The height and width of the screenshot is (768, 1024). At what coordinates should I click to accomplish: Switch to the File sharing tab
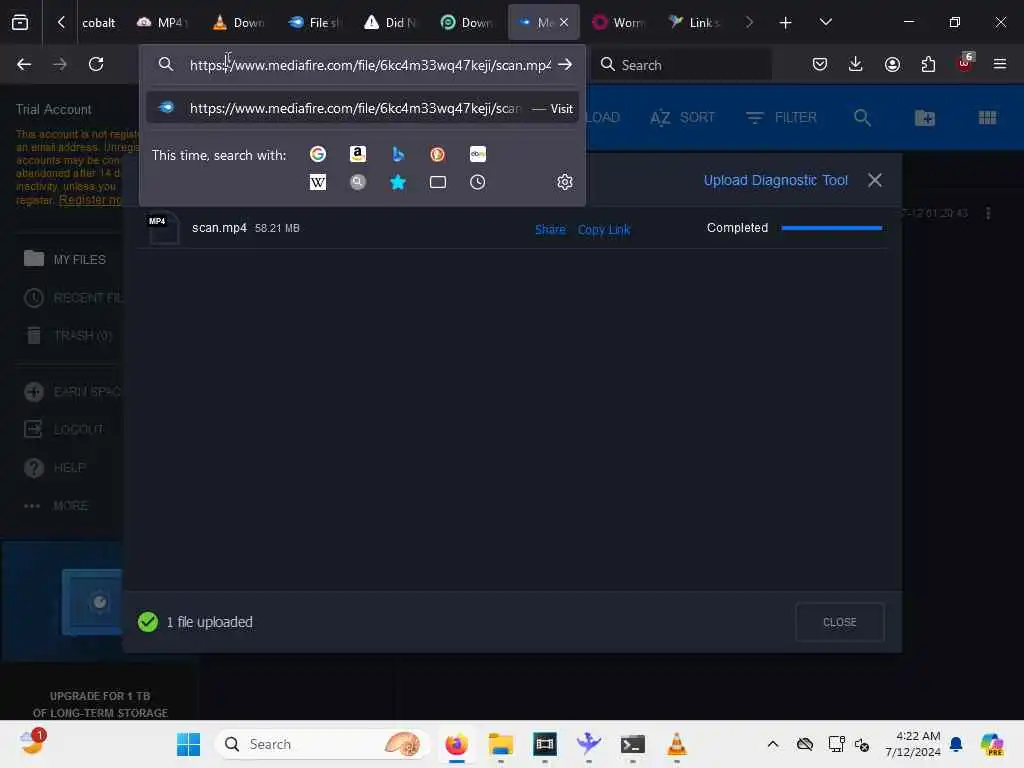(315, 22)
